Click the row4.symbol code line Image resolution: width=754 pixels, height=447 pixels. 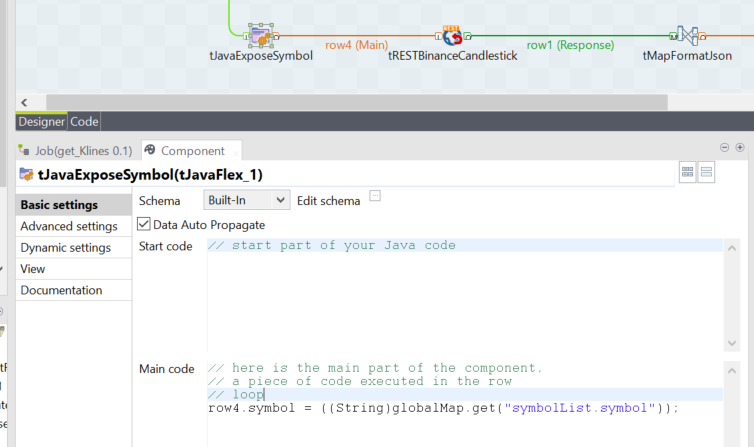pos(443,408)
